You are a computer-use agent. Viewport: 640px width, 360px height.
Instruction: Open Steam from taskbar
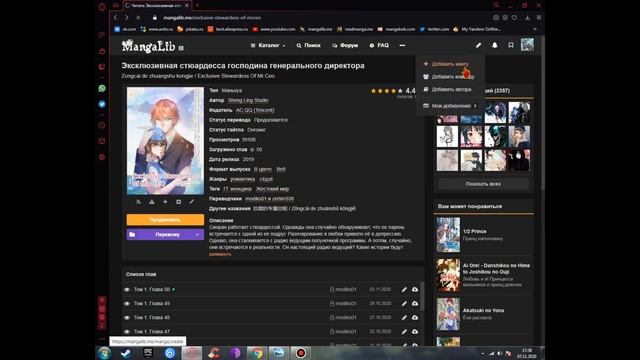[x=126, y=353]
